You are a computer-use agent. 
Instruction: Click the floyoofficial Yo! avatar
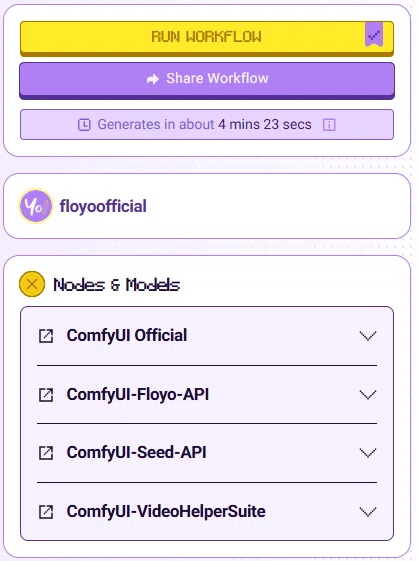tap(35, 206)
